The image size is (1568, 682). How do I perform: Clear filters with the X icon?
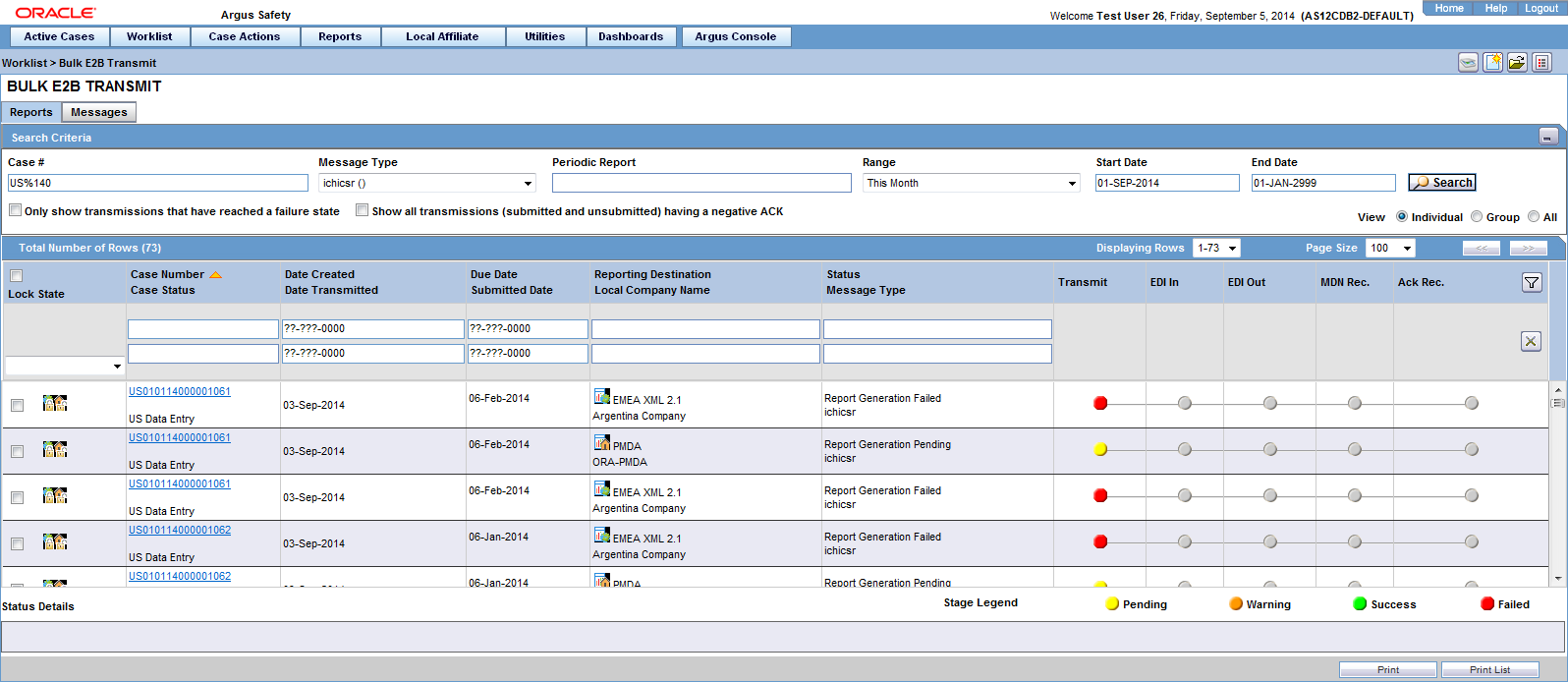[x=1531, y=341]
